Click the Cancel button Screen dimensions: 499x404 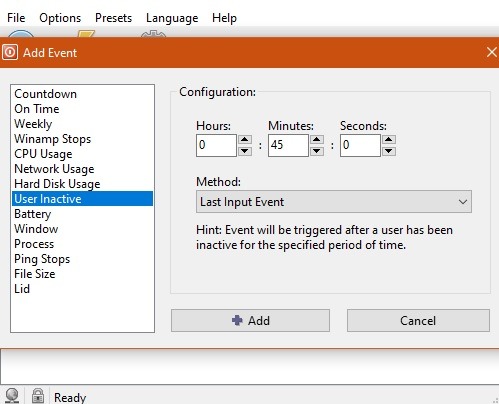(x=418, y=321)
